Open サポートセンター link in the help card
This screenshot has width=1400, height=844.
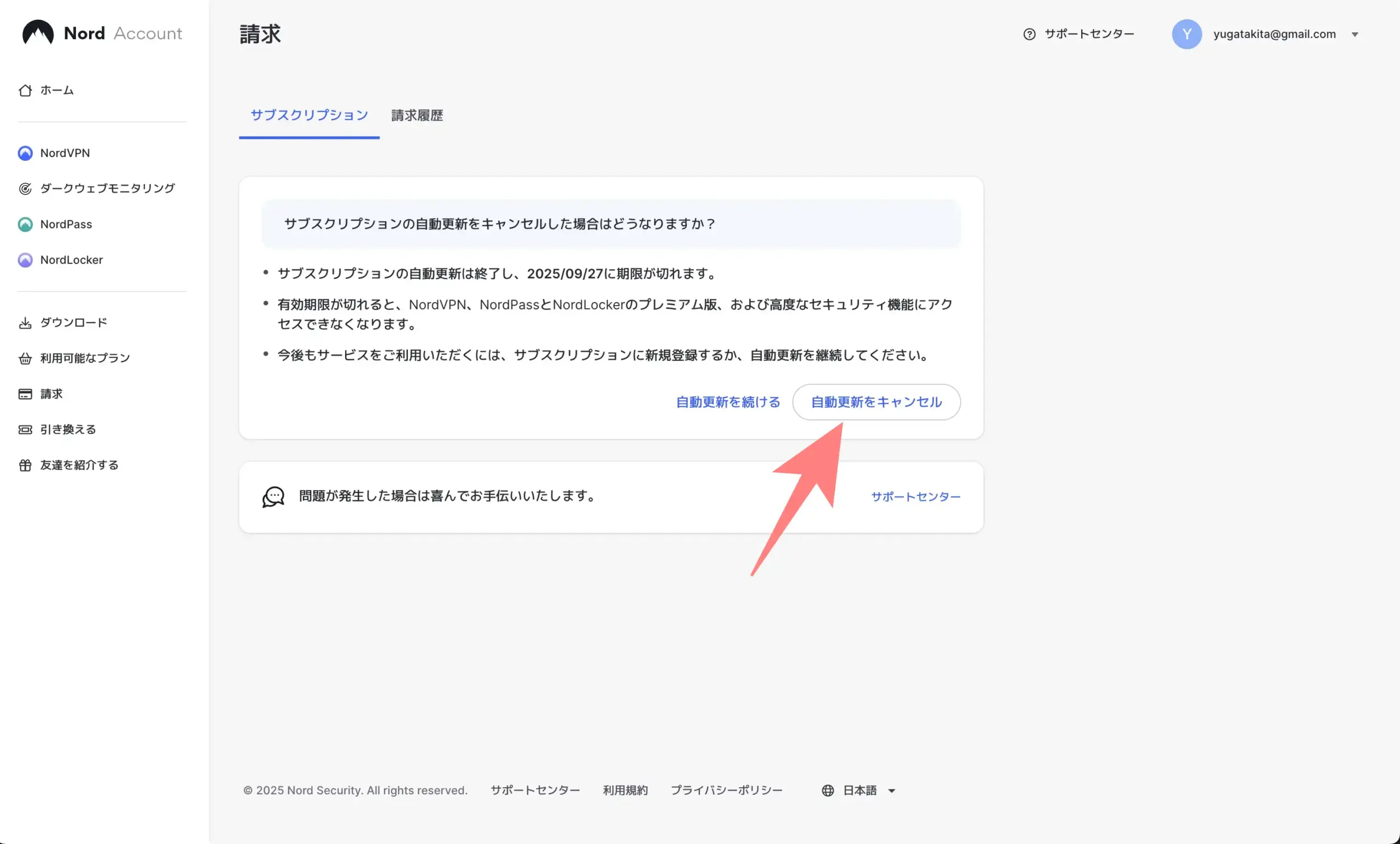click(915, 497)
